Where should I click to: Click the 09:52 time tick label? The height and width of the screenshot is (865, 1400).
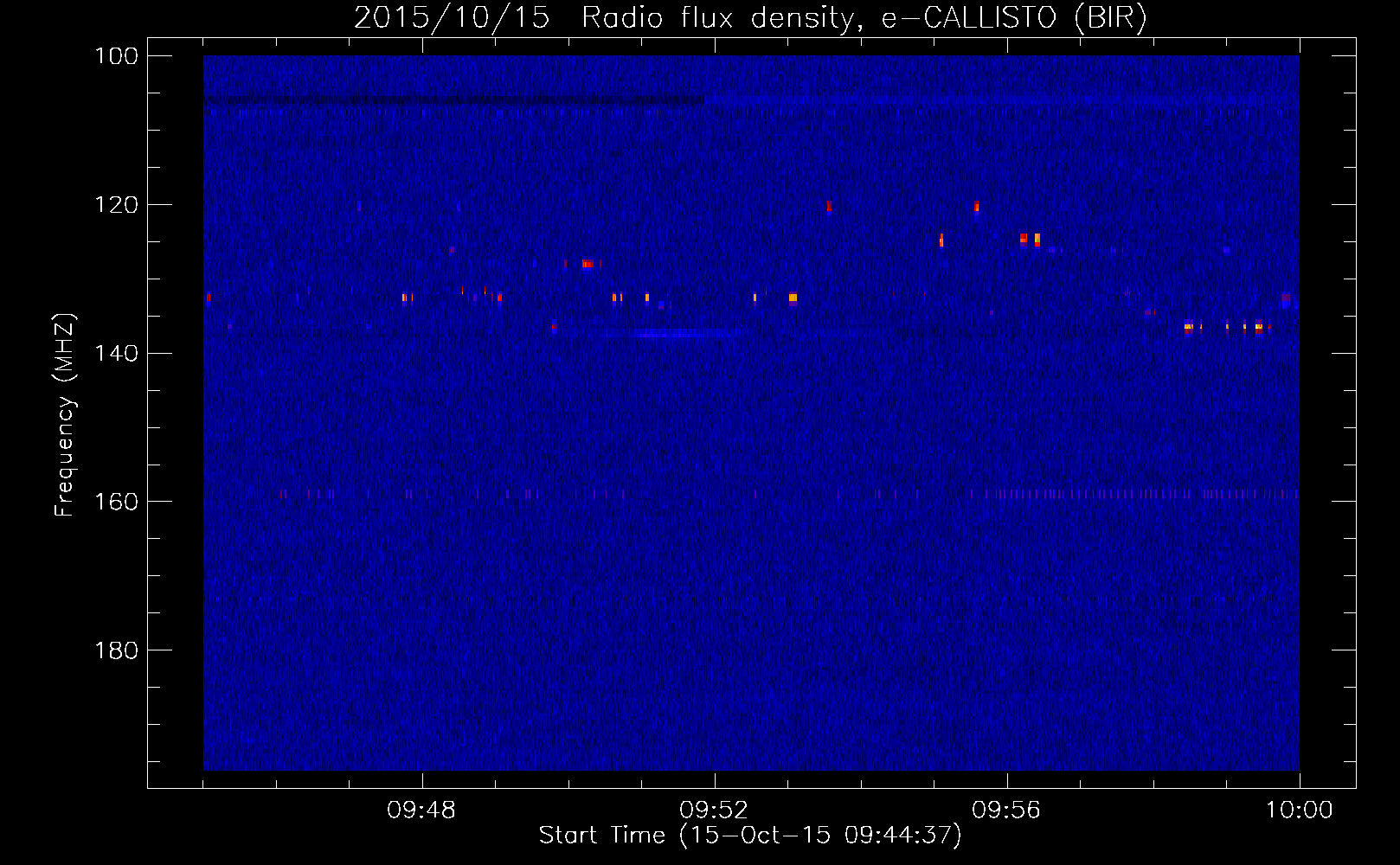click(x=714, y=811)
